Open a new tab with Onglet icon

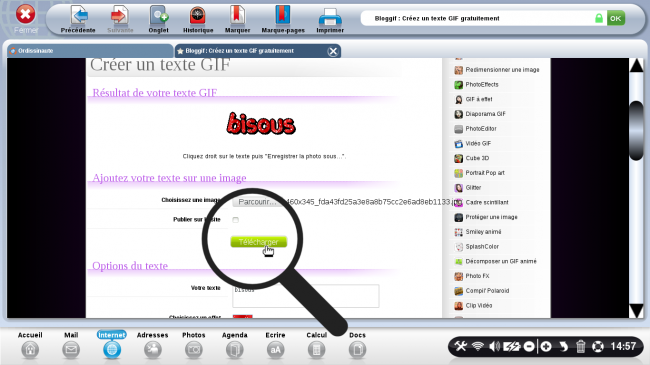coord(159,16)
